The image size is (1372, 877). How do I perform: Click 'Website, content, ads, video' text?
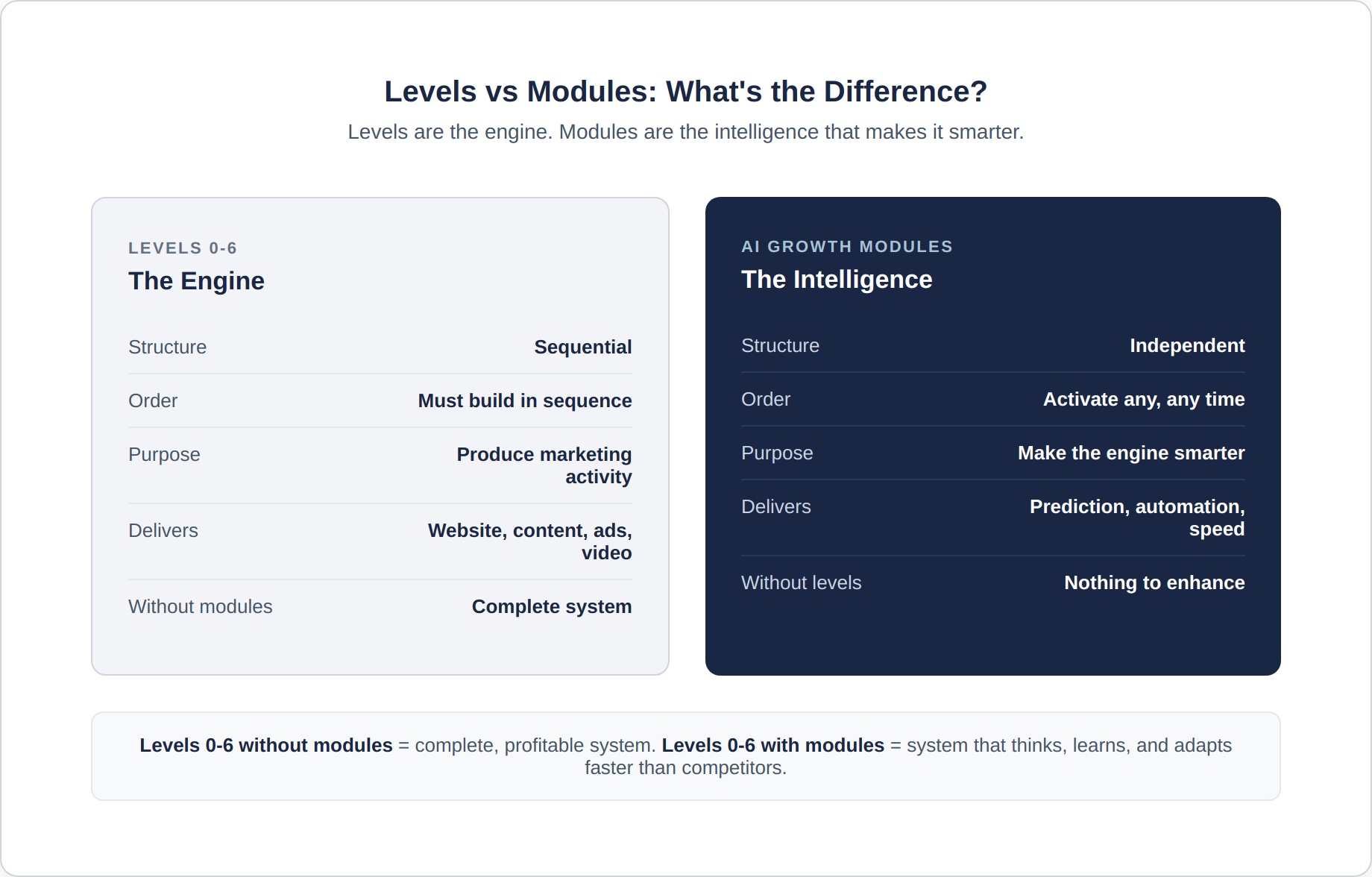[530, 541]
